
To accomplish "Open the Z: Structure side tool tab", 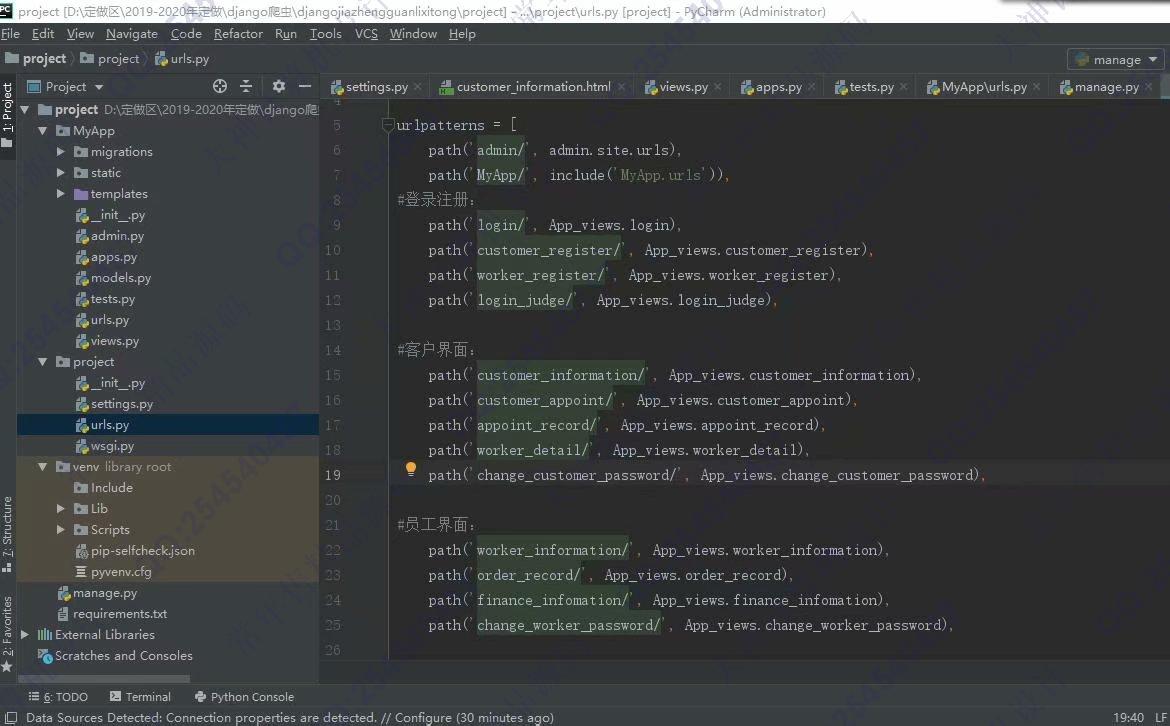I will (x=7, y=533).
